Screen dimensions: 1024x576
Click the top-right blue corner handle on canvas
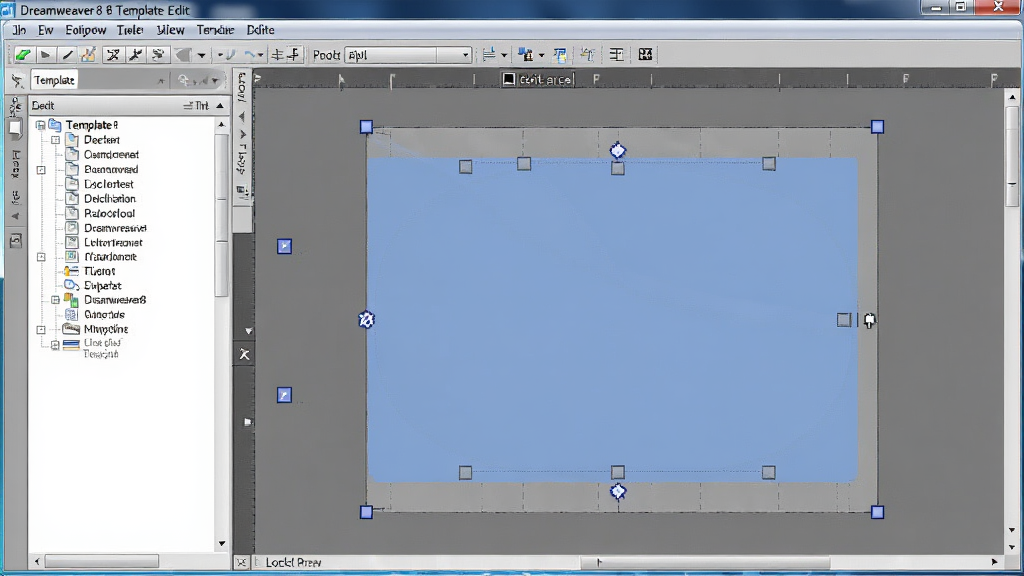[877, 127]
